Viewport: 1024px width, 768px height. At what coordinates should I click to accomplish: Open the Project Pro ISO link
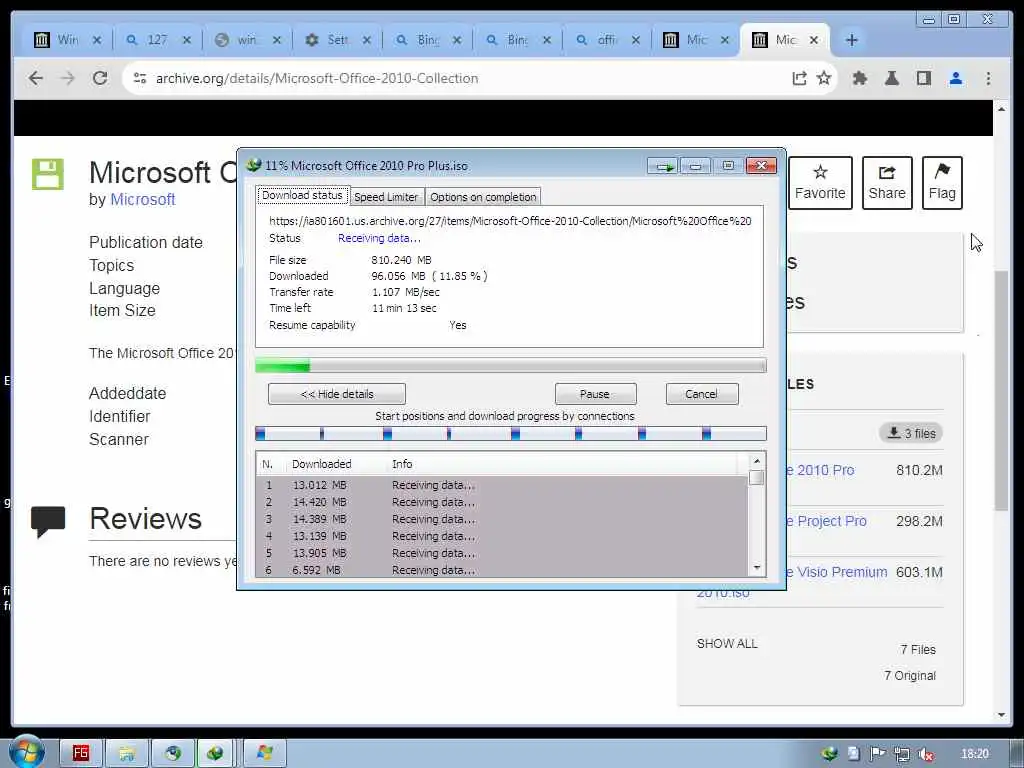826,521
